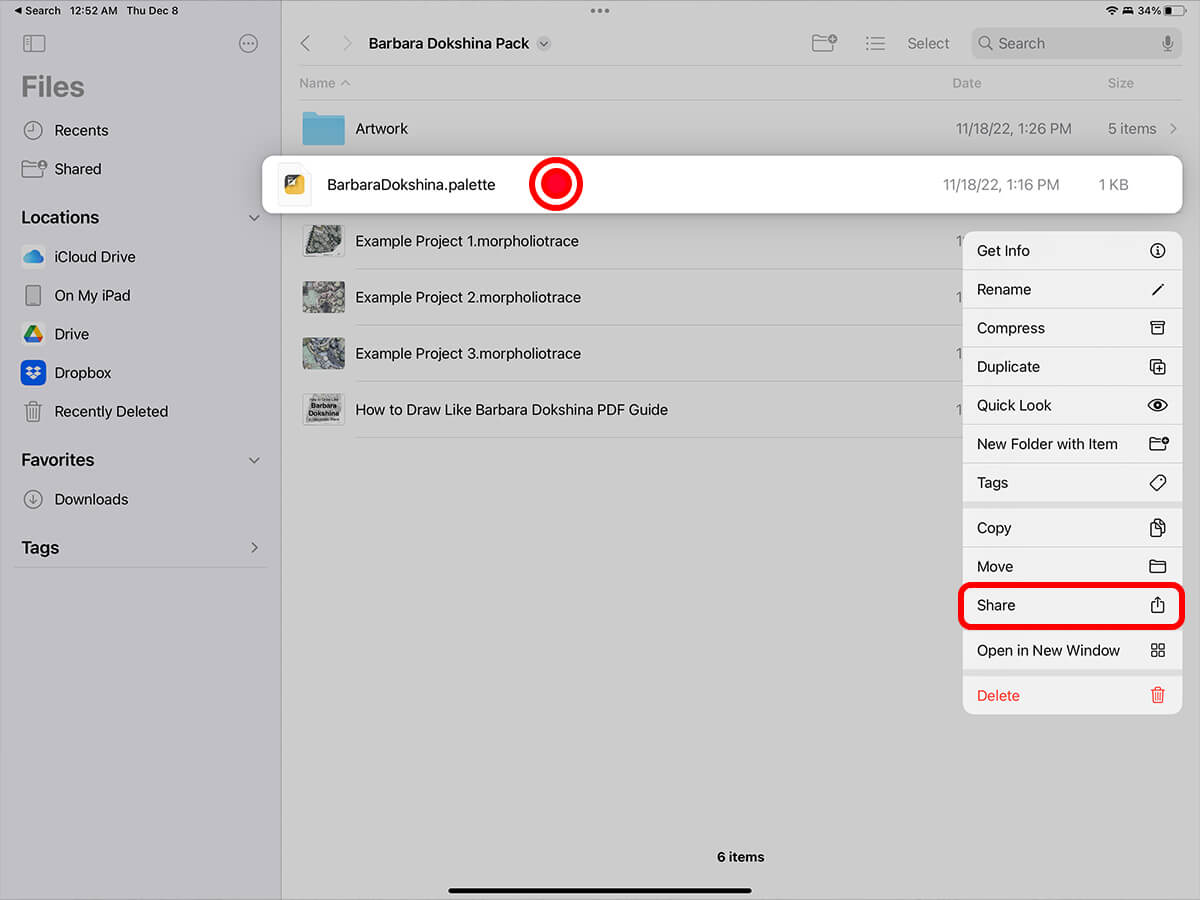1200x900 pixels.
Task: Collapse the Locations section
Action: tap(254, 218)
